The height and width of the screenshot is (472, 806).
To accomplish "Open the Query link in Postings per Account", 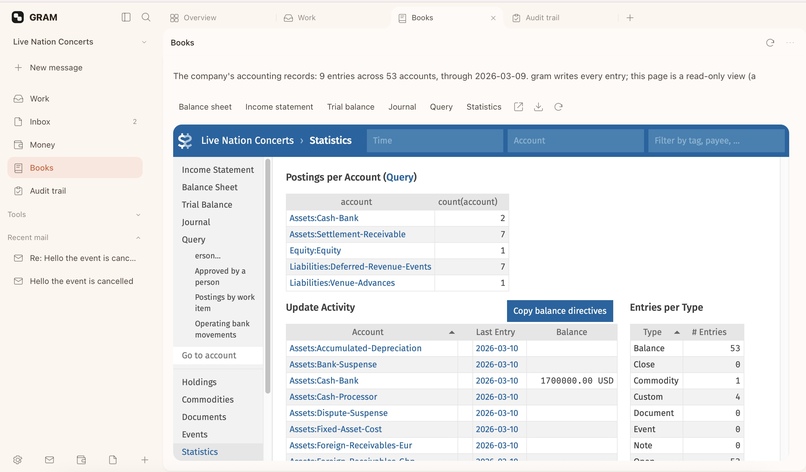I will [x=399, y=177].
